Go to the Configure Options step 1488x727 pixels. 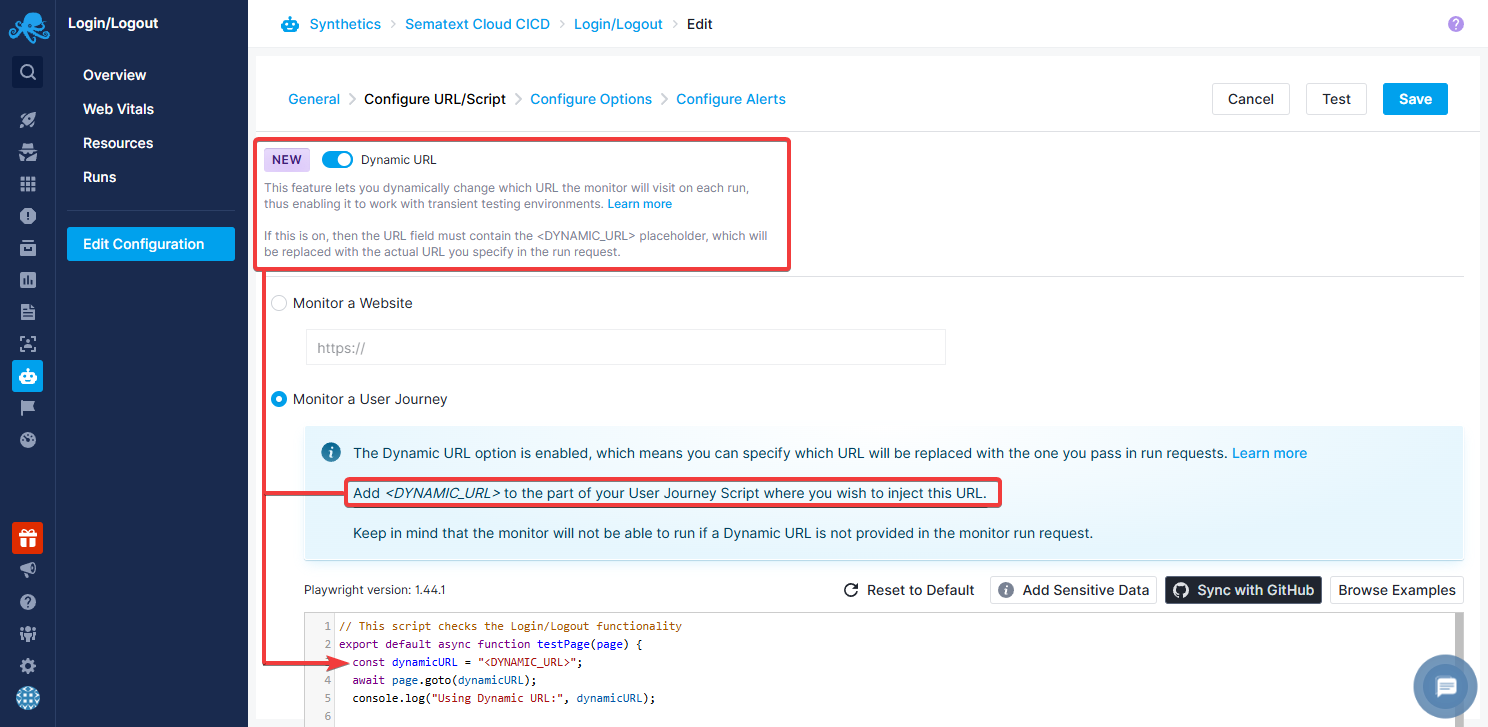pos(591,99)
